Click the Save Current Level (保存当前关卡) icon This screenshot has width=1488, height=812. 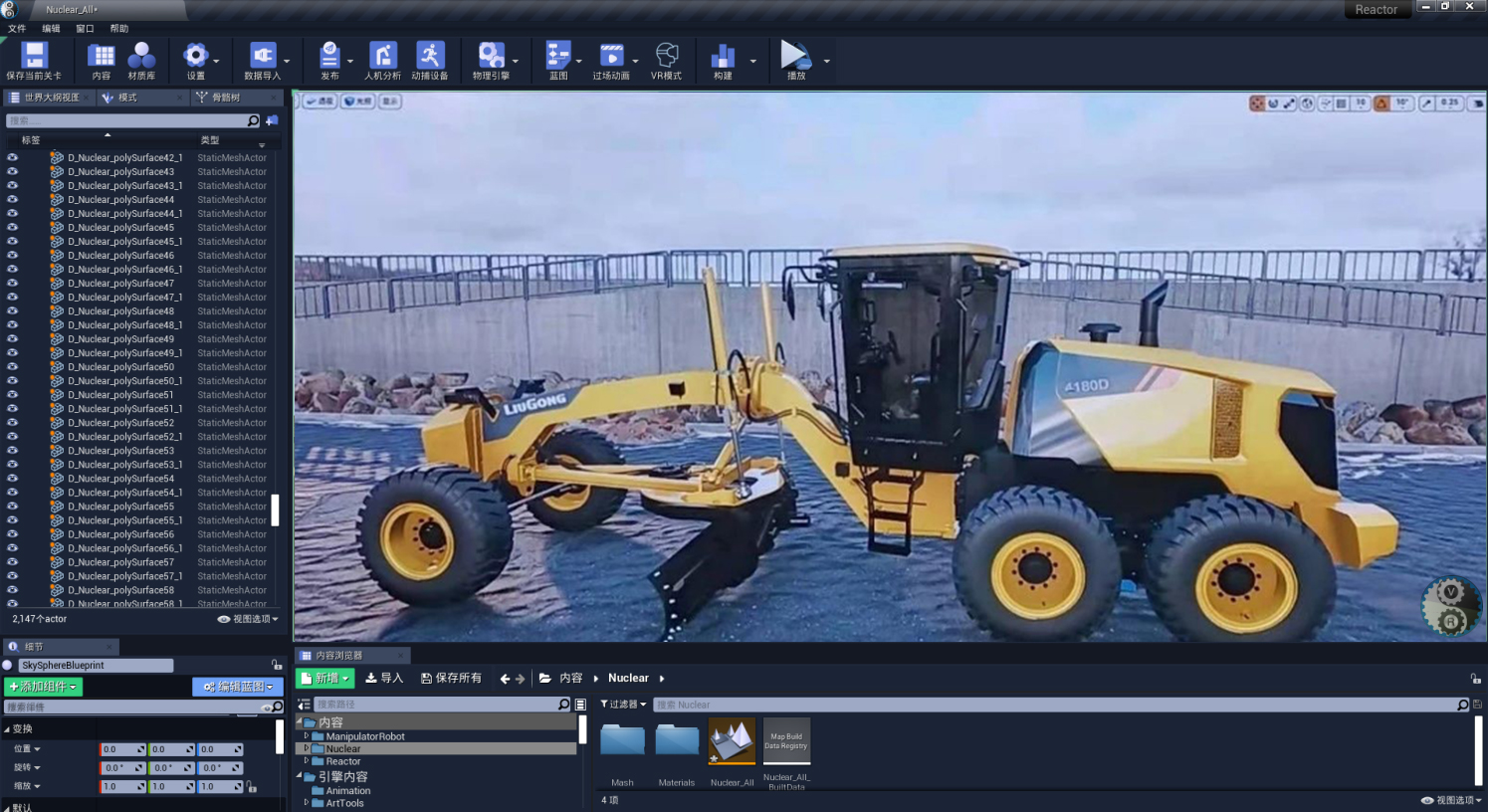(35, 56)
